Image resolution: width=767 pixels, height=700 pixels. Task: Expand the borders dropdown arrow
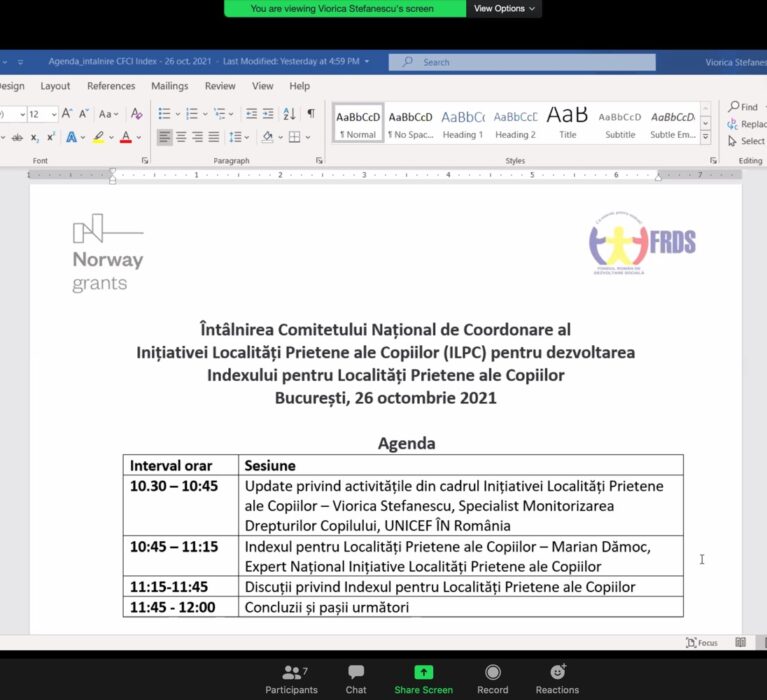pyautogui.click(x=308, y=138)
